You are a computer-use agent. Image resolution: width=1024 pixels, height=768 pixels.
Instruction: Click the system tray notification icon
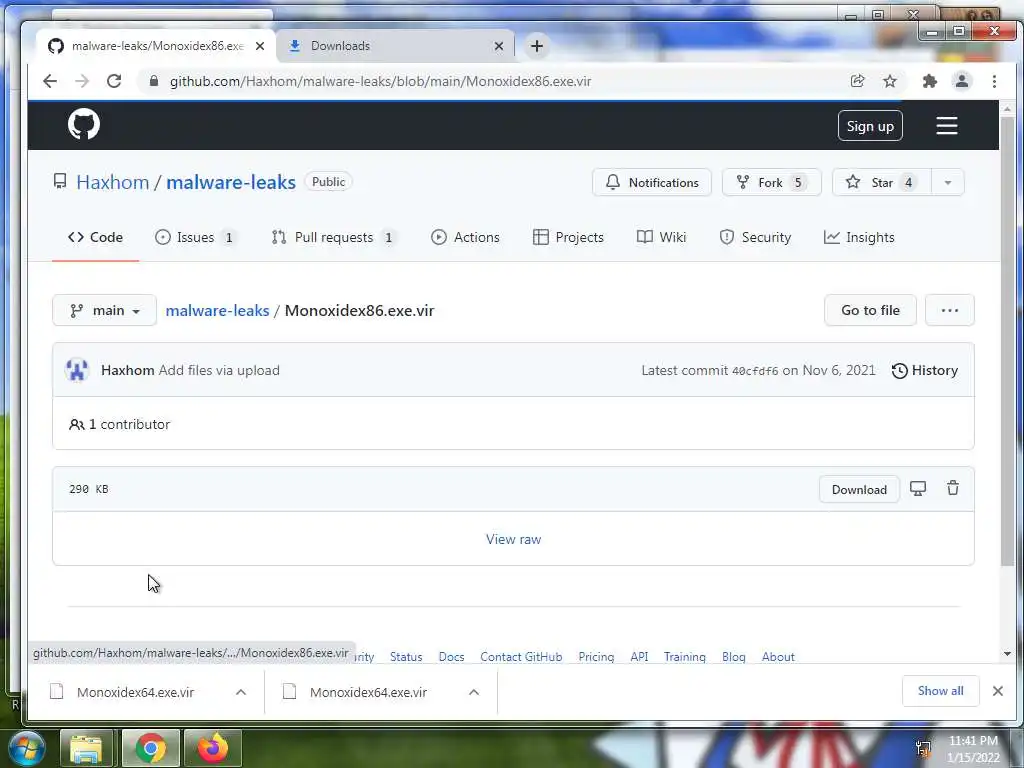(x=923, y=748)
